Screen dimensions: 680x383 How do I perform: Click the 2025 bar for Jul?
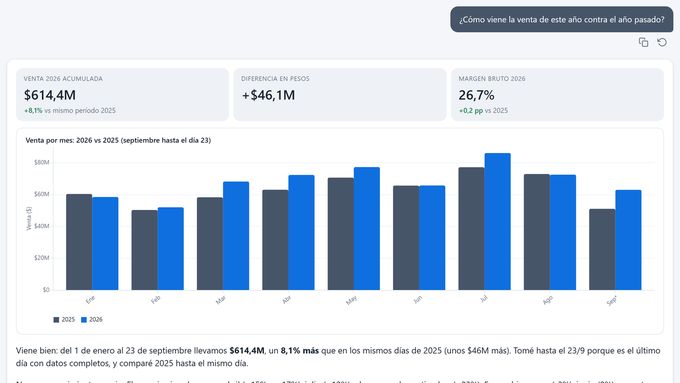[471, 229]
